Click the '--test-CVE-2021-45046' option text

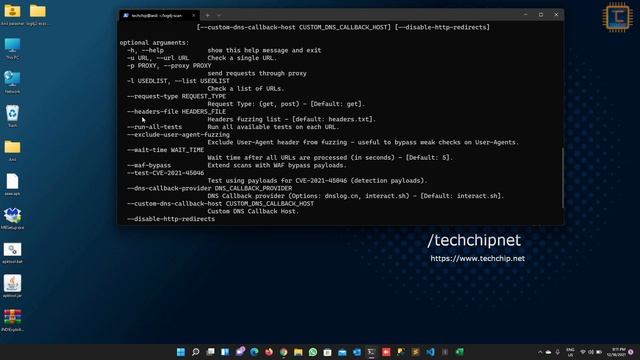click(x=165, y=173)
